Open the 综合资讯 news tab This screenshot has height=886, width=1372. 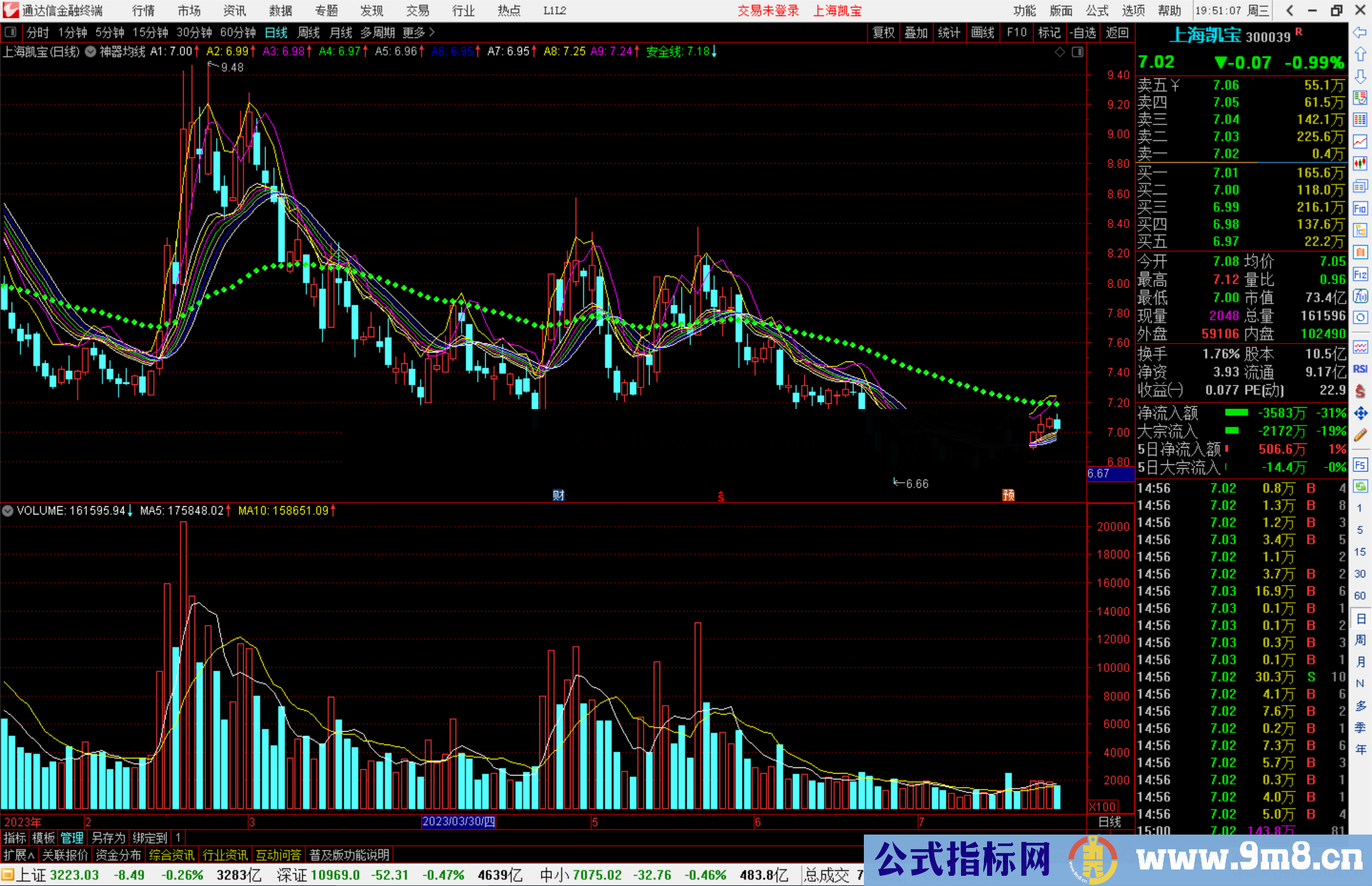click(x=171, y=855)
